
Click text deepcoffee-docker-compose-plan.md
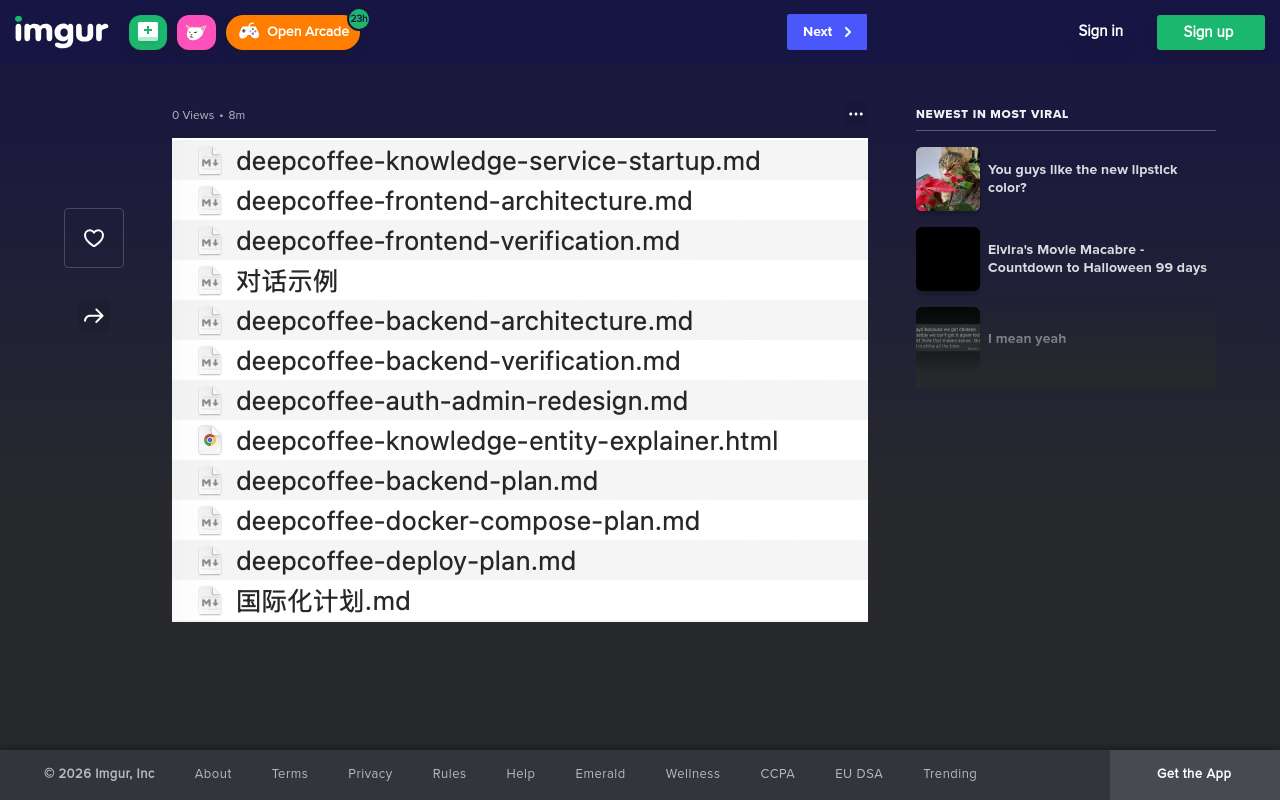[x=468, y=521]
